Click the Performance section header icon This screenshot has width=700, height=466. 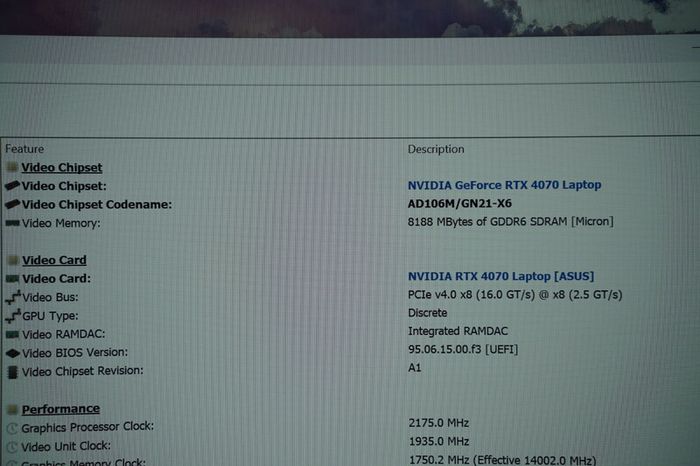coord(13,409)
